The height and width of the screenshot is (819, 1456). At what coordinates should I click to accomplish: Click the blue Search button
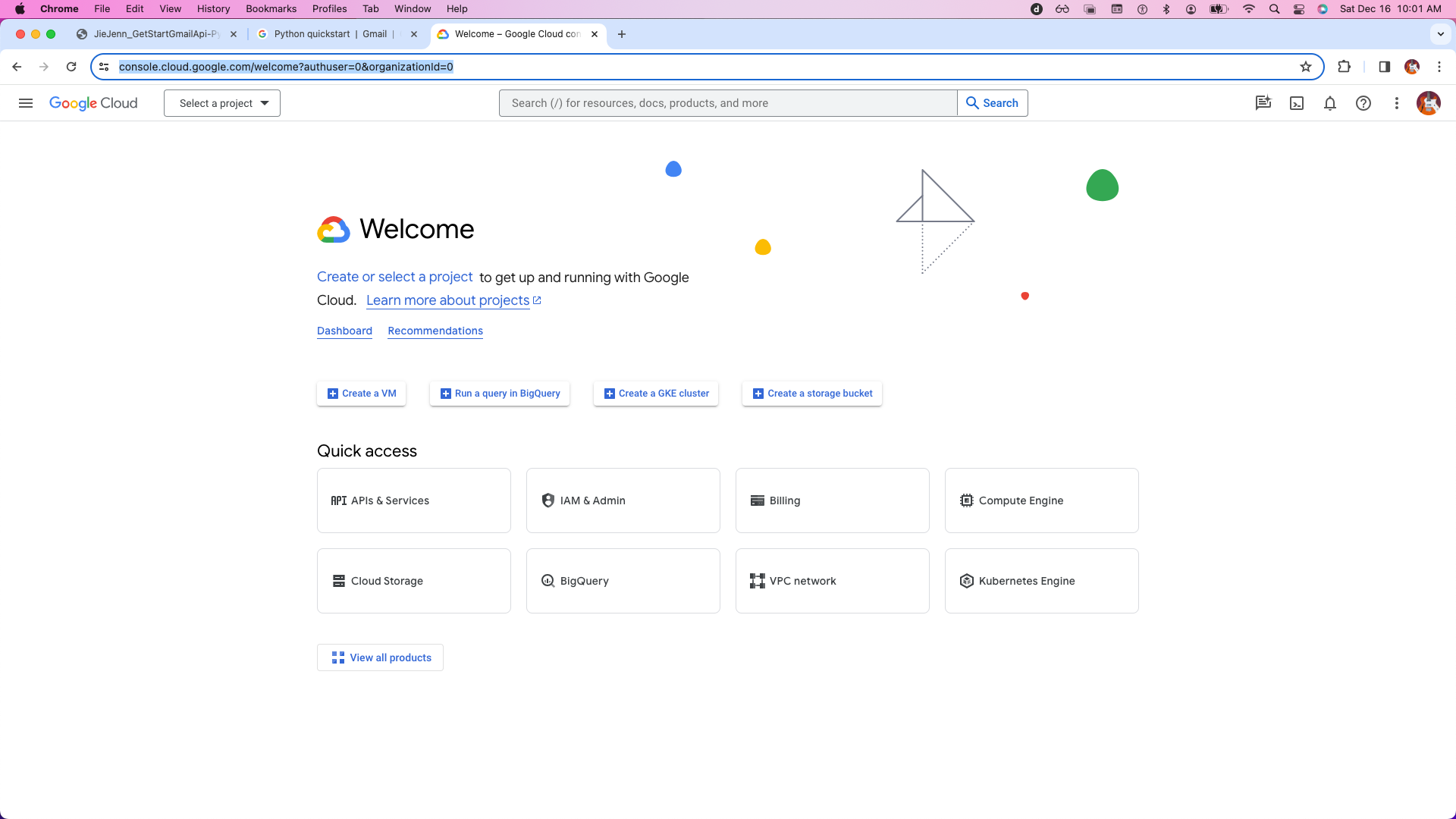[x=993, y=103]
